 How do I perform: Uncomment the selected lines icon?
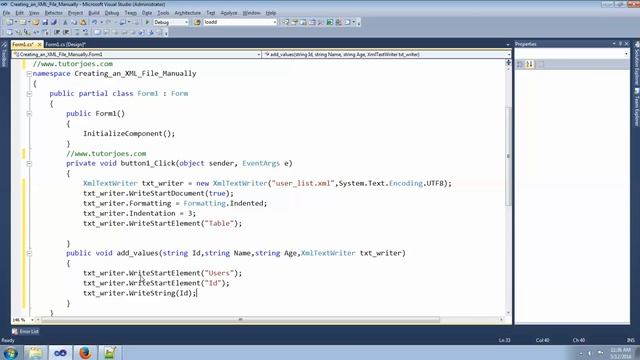coord(85,32)
